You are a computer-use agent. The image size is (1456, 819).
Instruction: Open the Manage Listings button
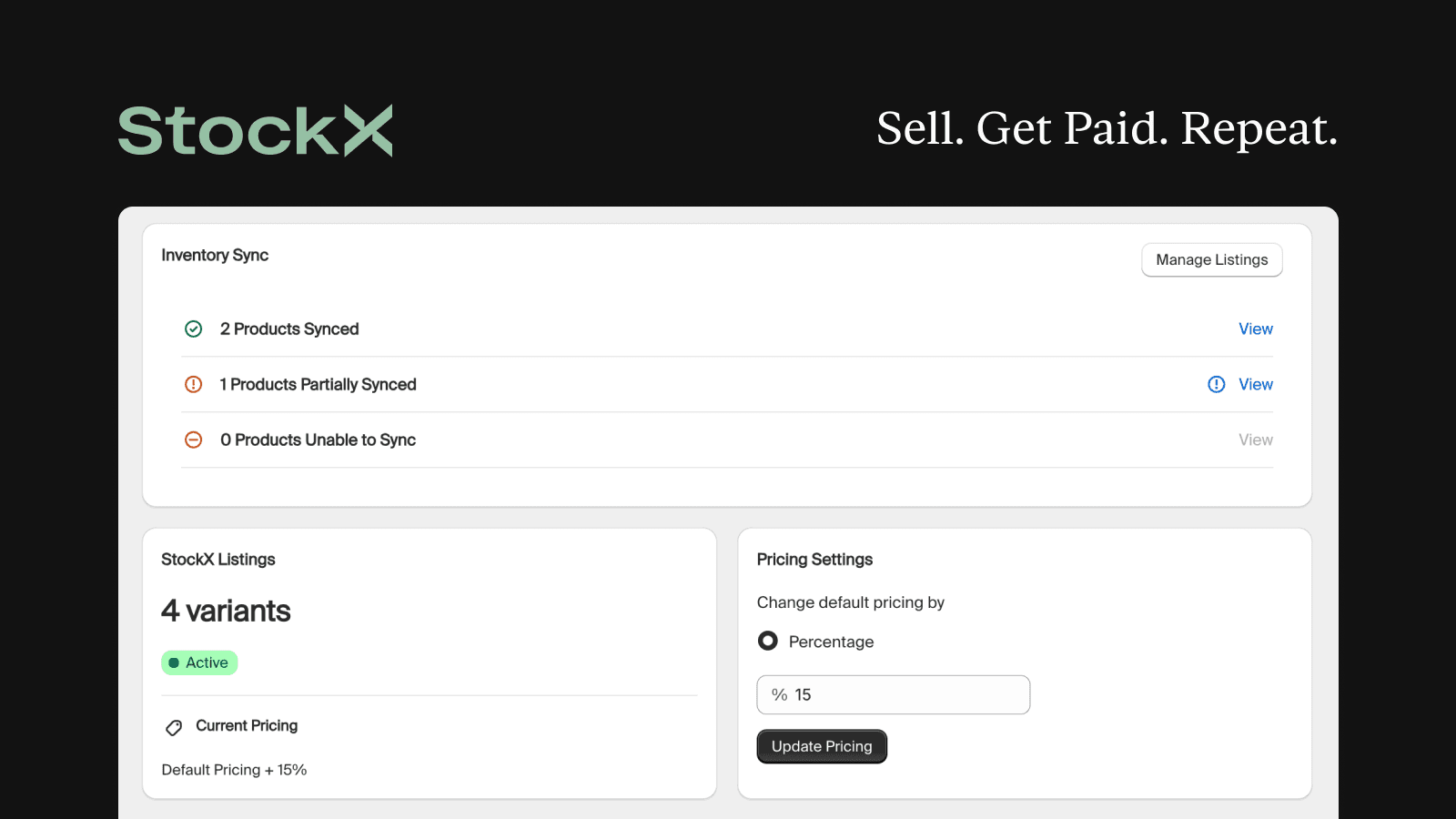point(1211,260)
